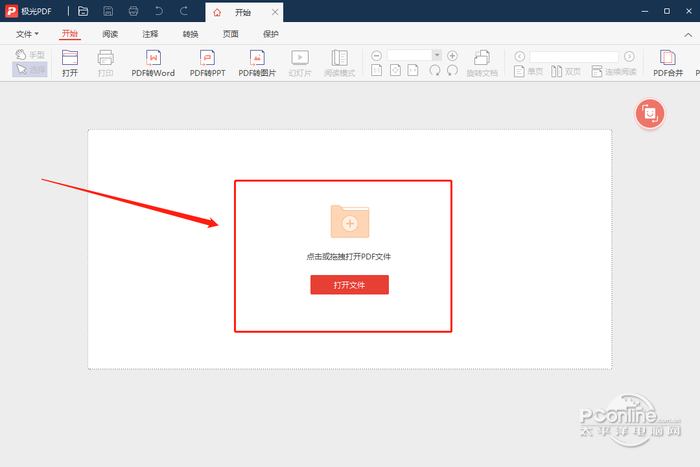Viewport: 700px width, 467px height.
Task: Select the 选择 selection tool
Action: (30, 69)
